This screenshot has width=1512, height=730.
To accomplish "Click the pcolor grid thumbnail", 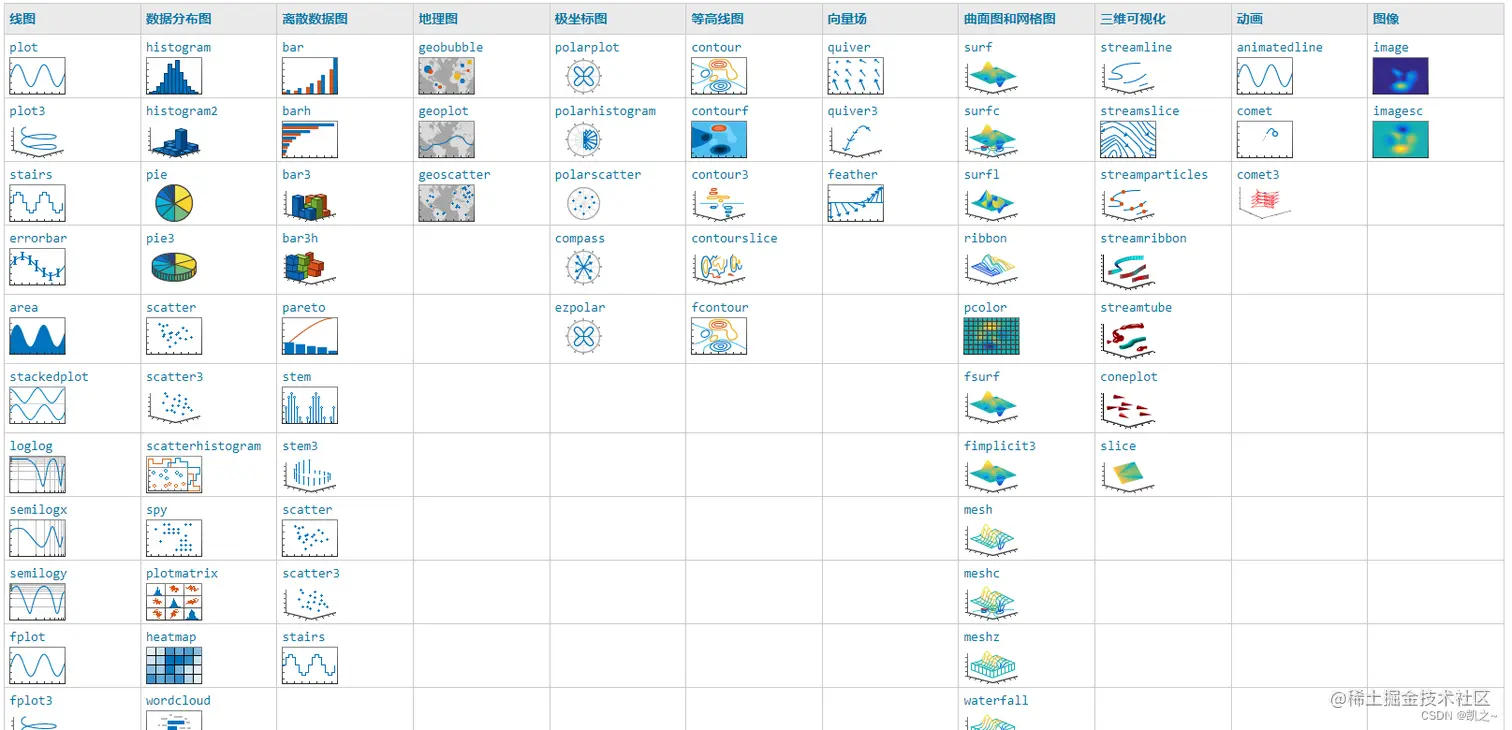I will point(992,336).
